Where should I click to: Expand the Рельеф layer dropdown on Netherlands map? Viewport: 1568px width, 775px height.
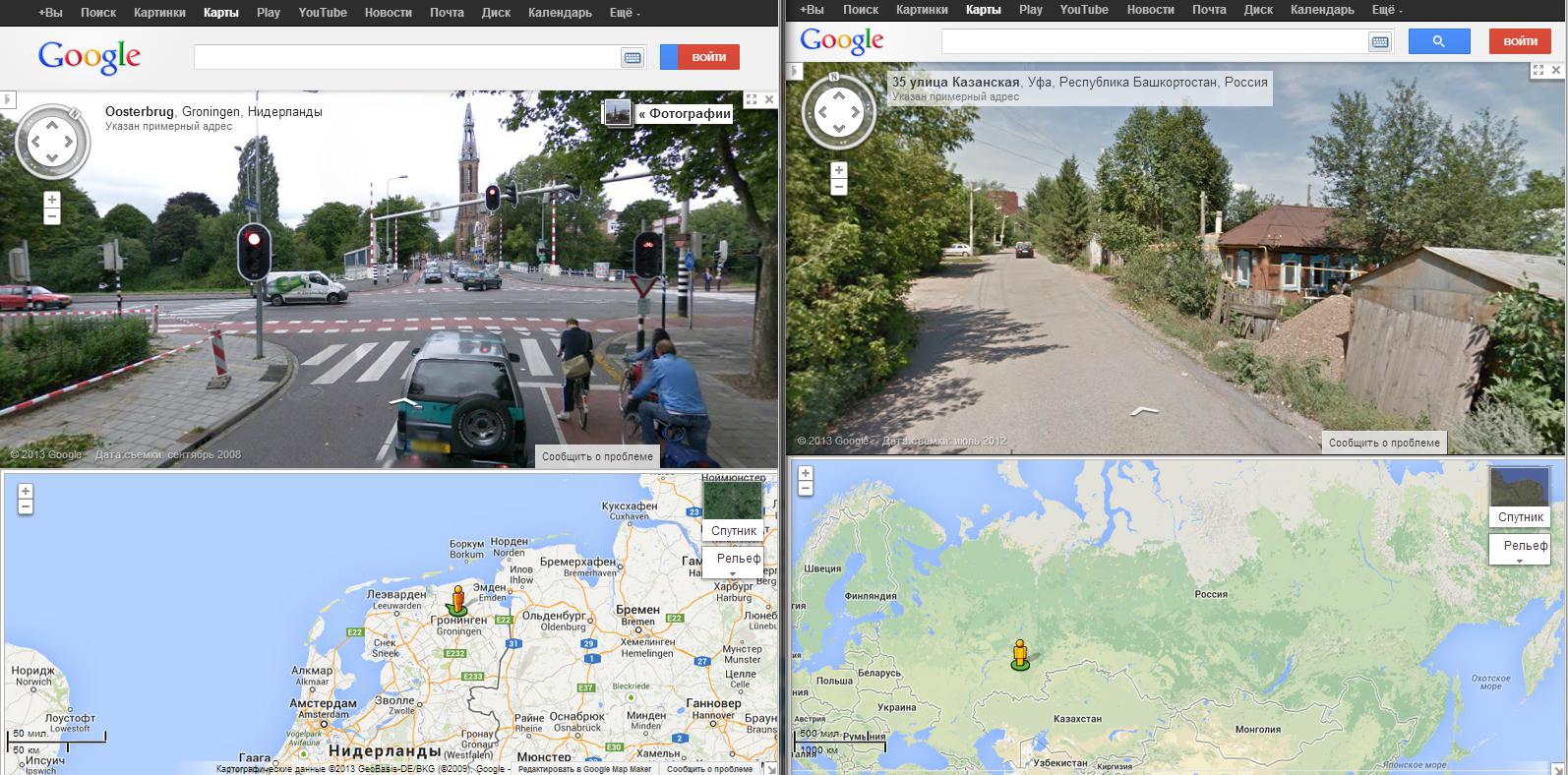(733, 564)
